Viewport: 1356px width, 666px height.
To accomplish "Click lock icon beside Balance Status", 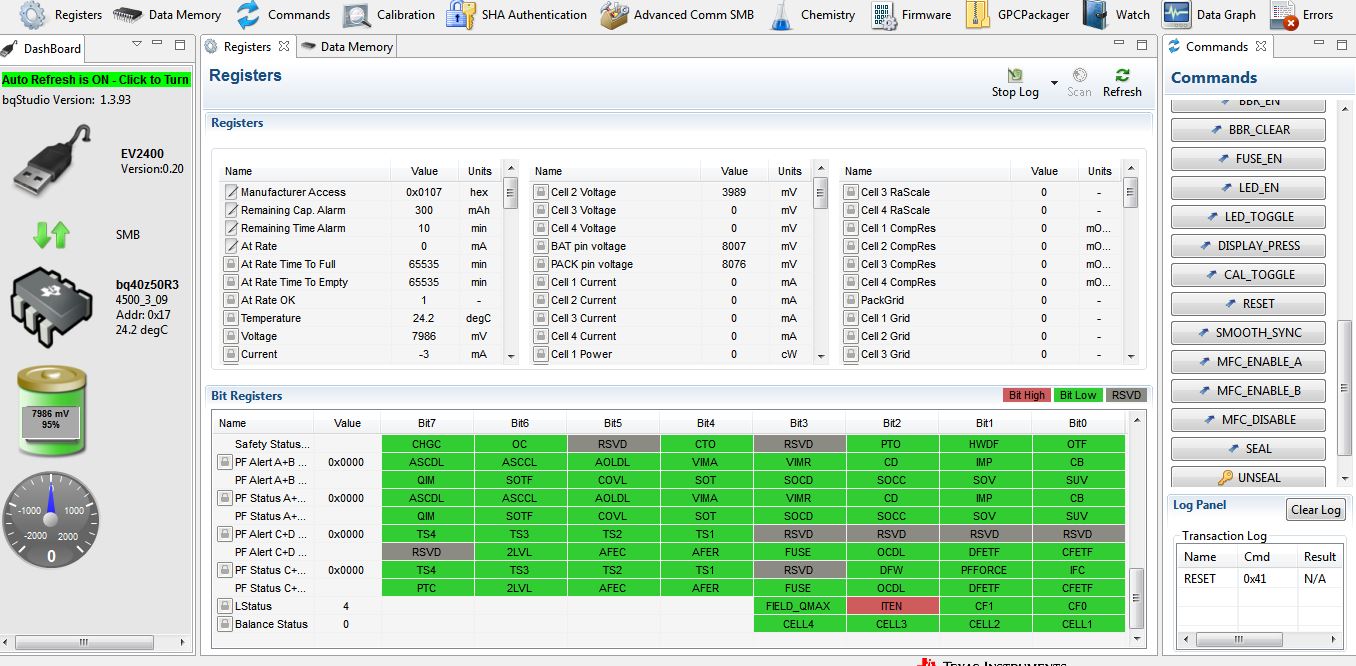I will point(225,624).
